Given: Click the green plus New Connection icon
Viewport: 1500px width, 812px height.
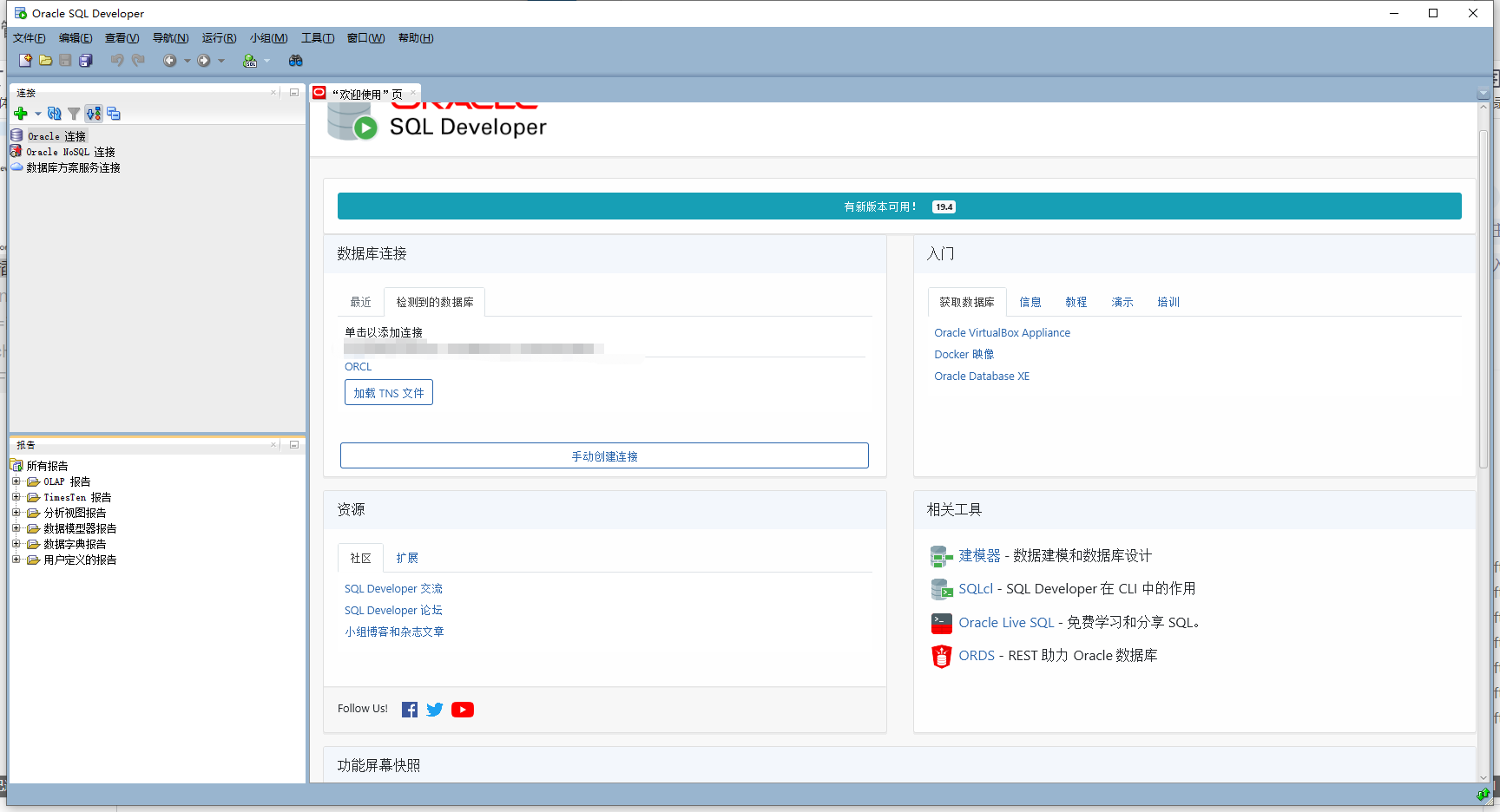Looking at the screenshot, I should click(x=21, y=114).
